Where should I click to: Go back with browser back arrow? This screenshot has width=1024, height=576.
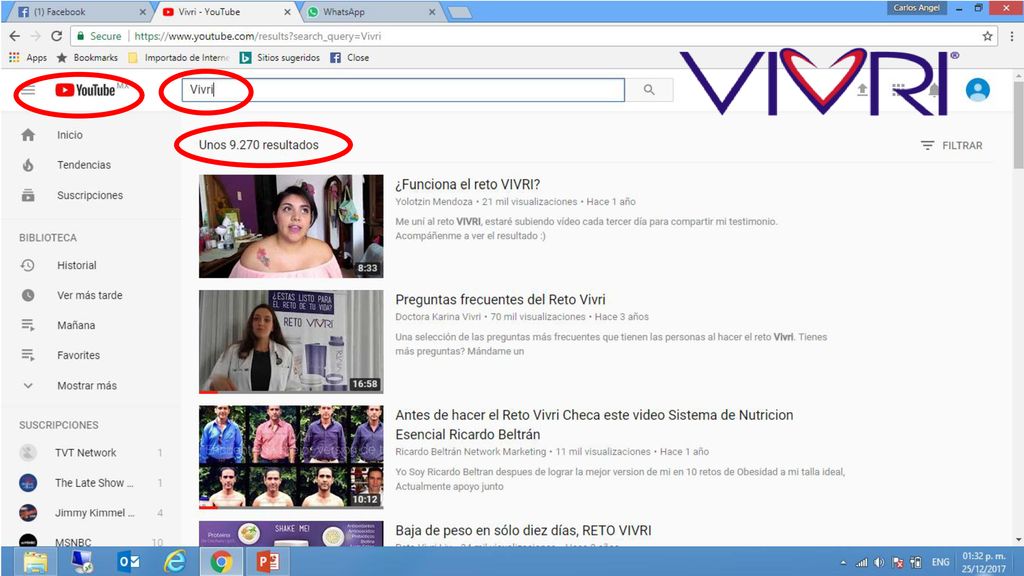(x=14, y=36)
